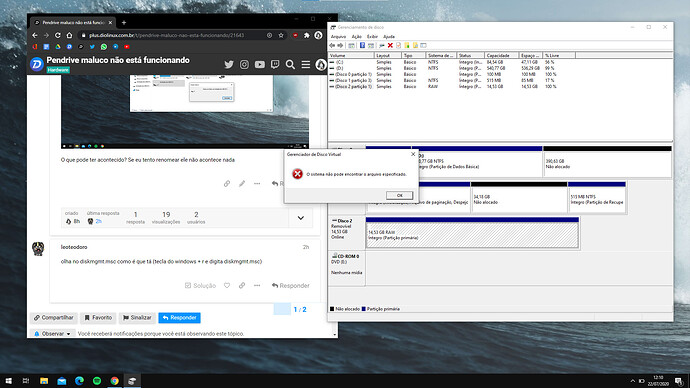
Task: Open Chrome from the taskbar
Action: click(x=114, y=381)
